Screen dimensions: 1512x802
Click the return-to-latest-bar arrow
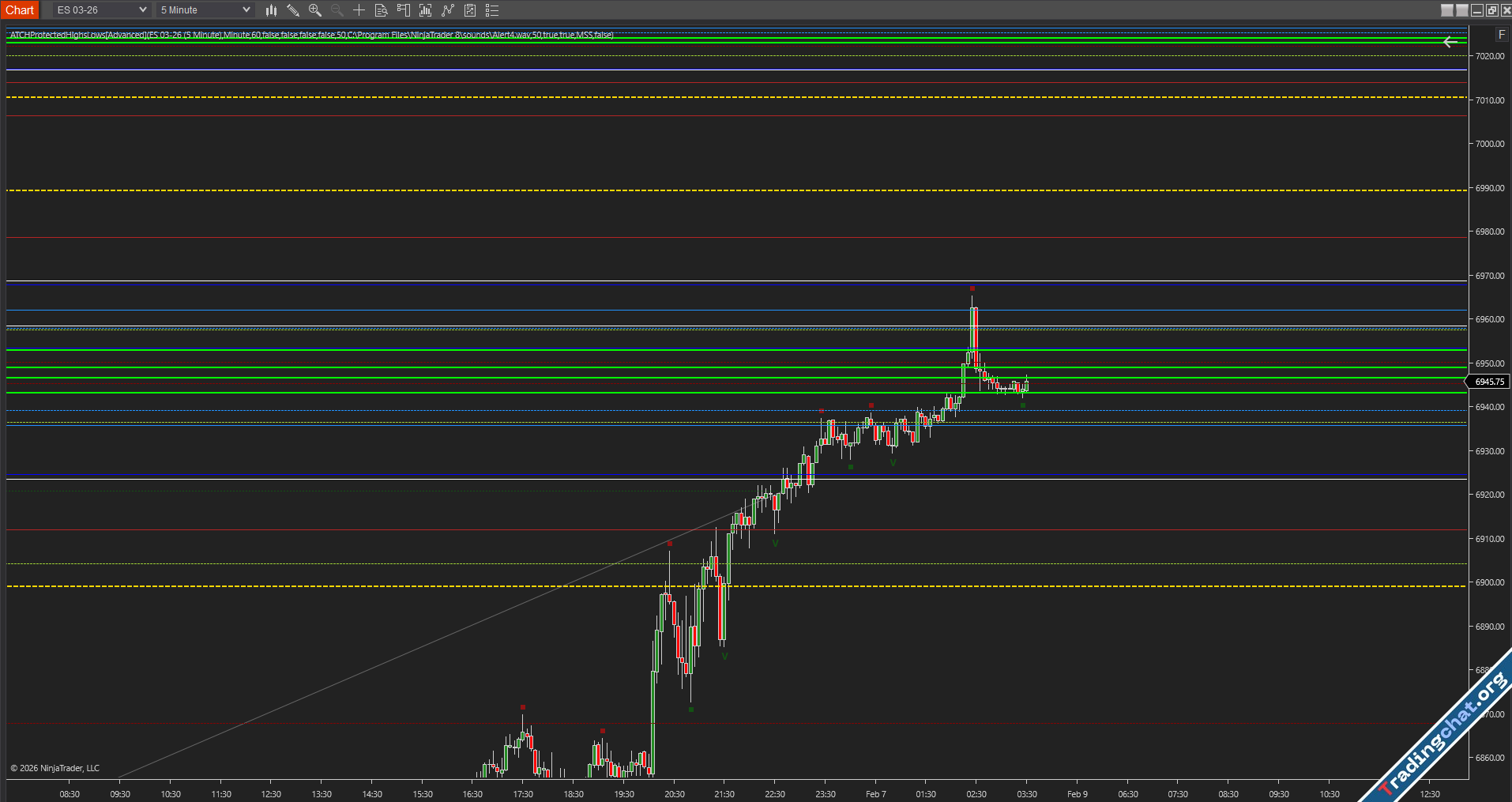point(1449,43)
